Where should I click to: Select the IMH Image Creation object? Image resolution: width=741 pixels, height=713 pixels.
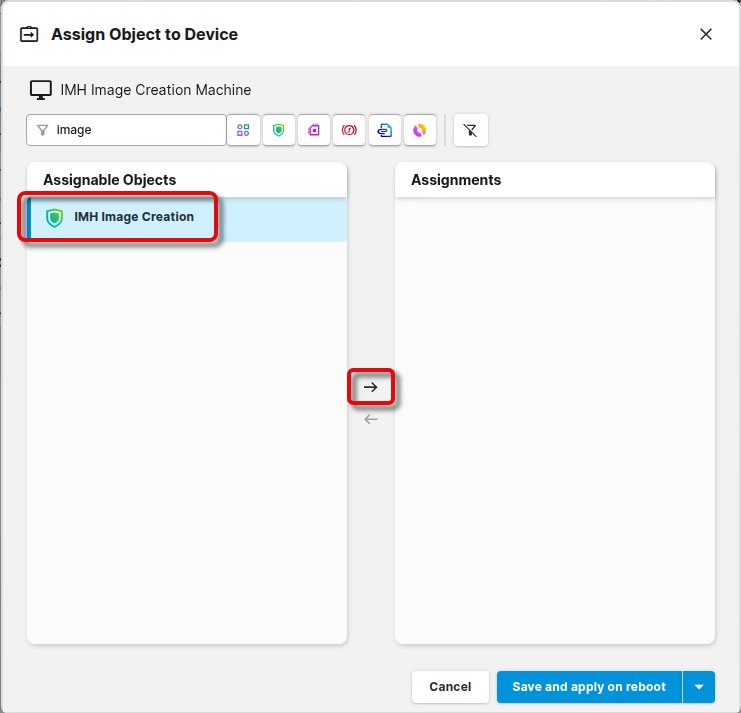click(x=134, y=217)
